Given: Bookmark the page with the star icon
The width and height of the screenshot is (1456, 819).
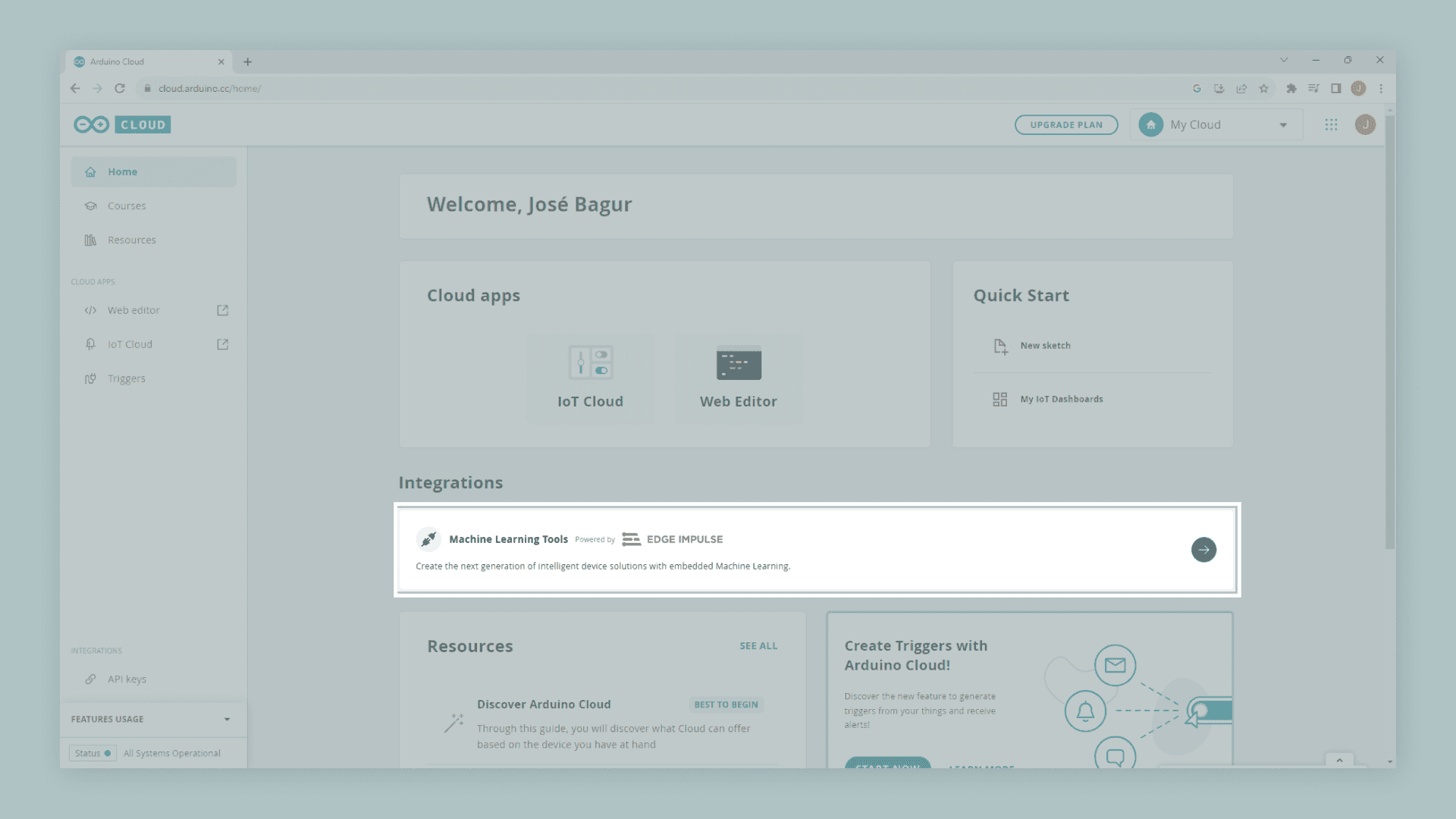Looking at the screenshot, I should pos(1263,89).
